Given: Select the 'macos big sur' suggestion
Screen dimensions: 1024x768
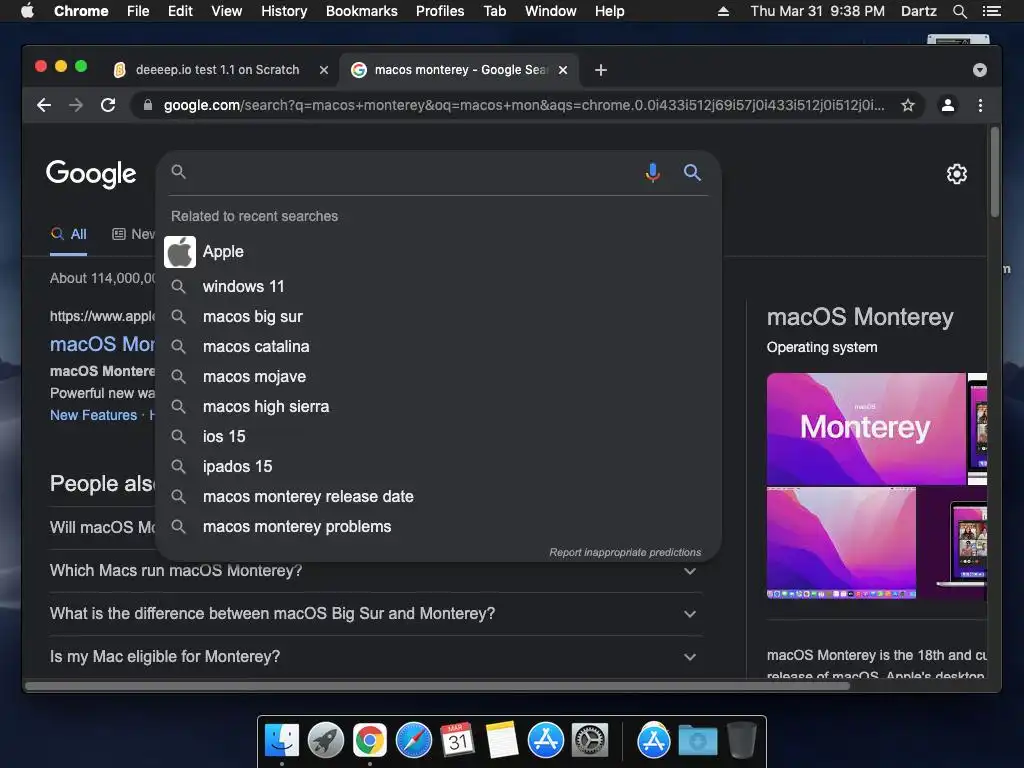Looking at the screenshot, I should tap(438, 317).
